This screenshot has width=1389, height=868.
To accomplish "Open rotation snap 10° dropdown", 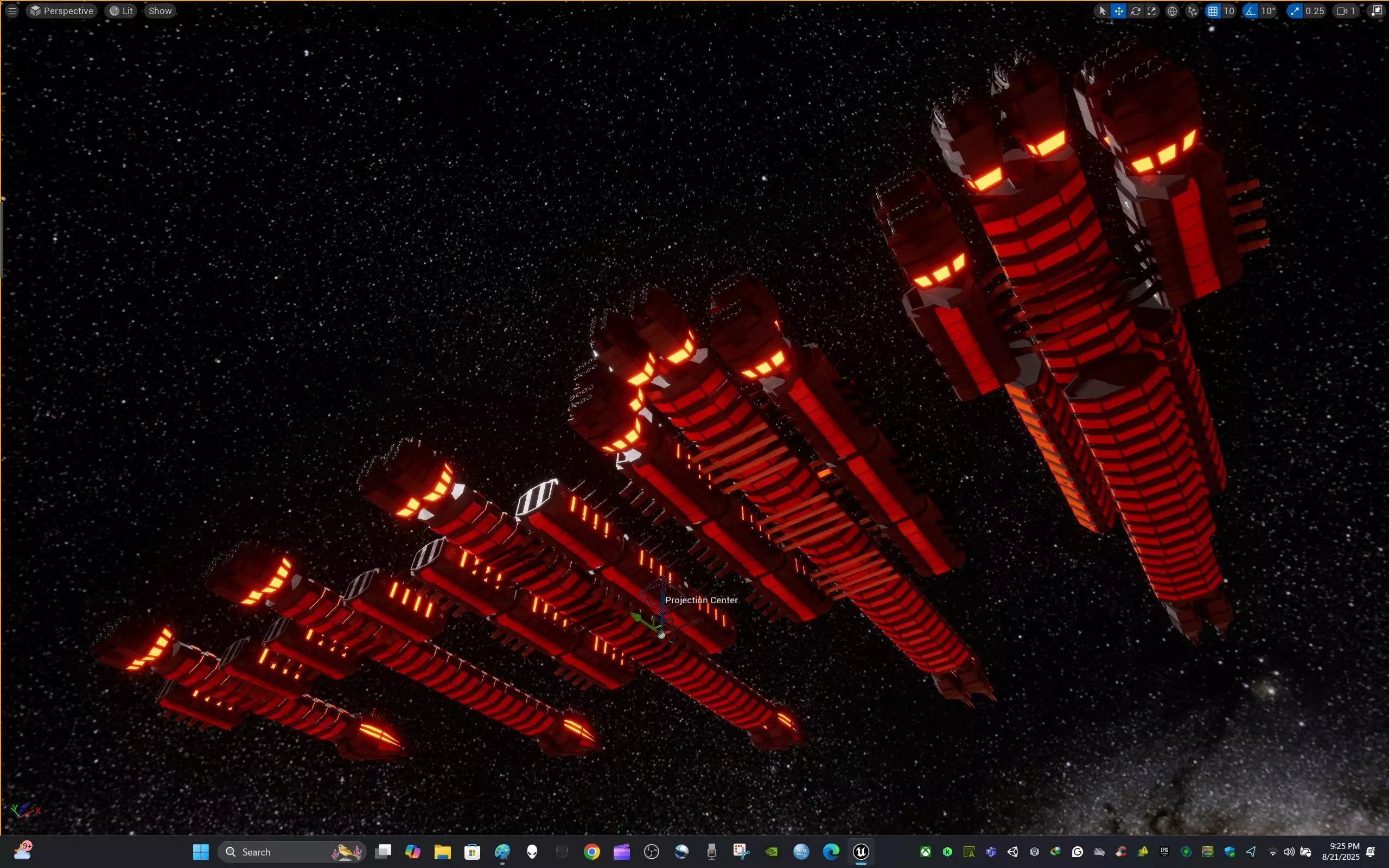I will pyautogui.click(x=1268, y=11).
